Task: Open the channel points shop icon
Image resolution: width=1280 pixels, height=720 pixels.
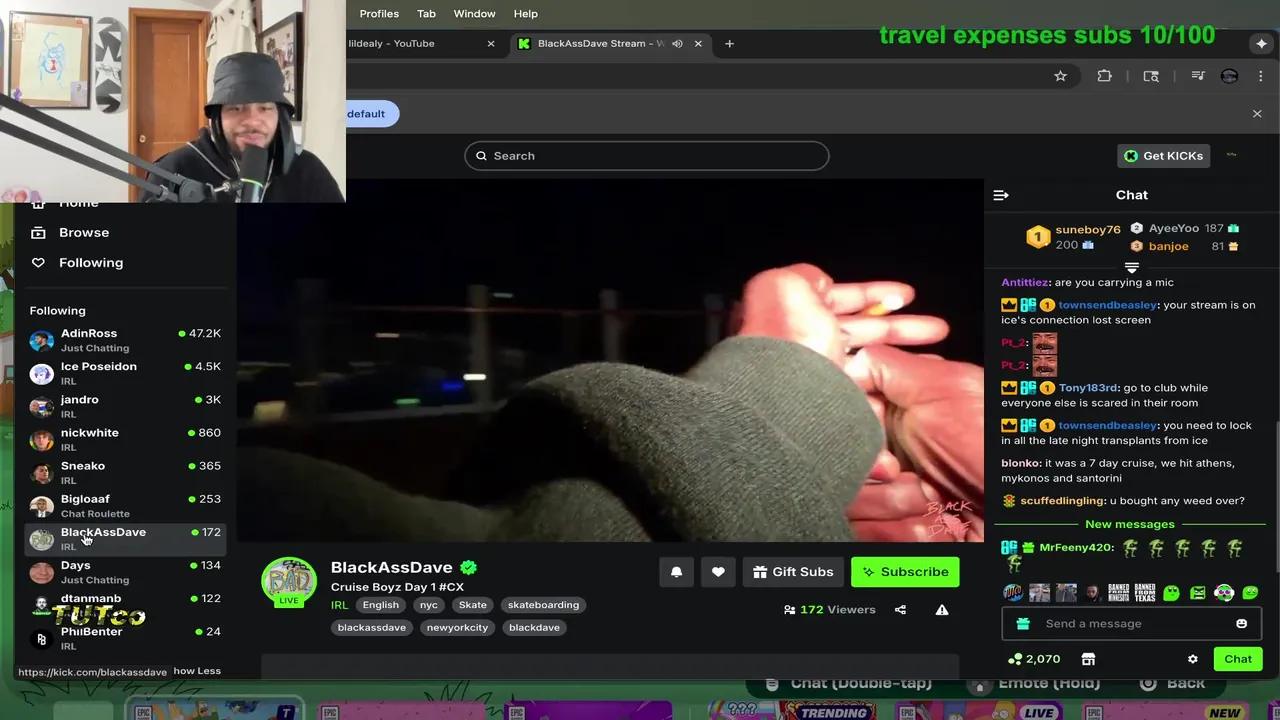Action: (1088, 659)
